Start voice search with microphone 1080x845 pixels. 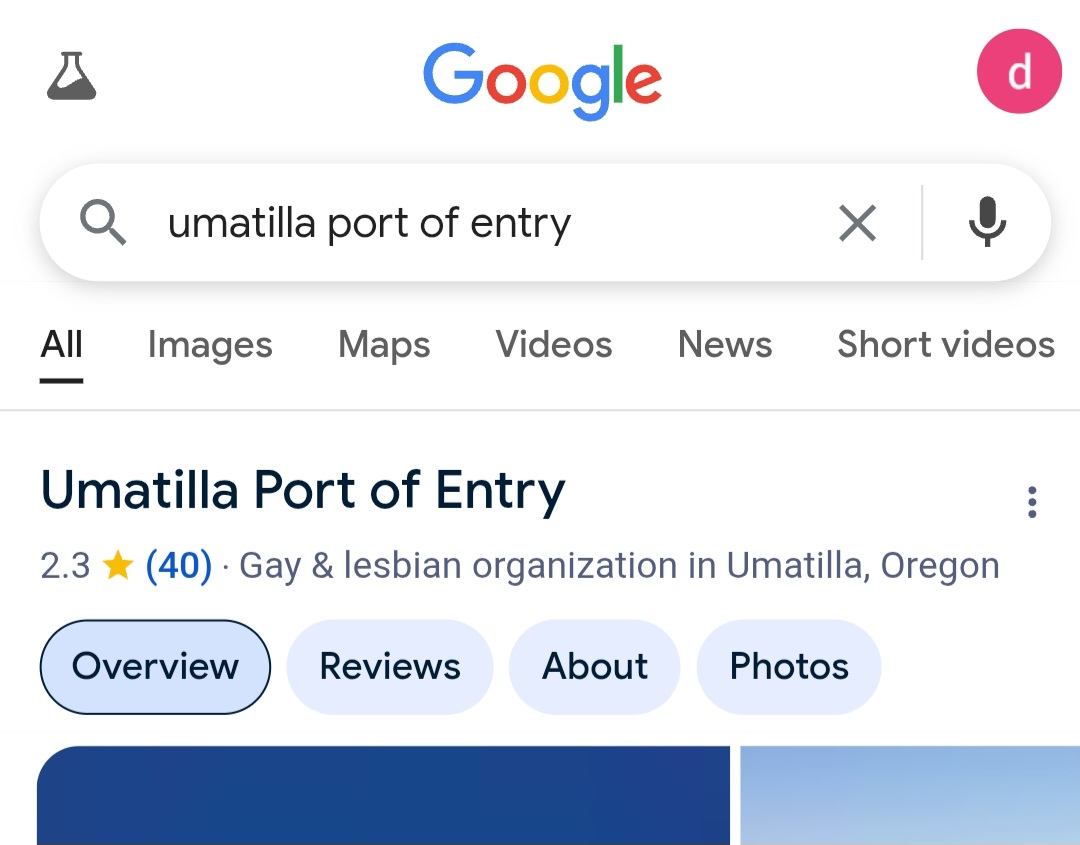point(987,222)
